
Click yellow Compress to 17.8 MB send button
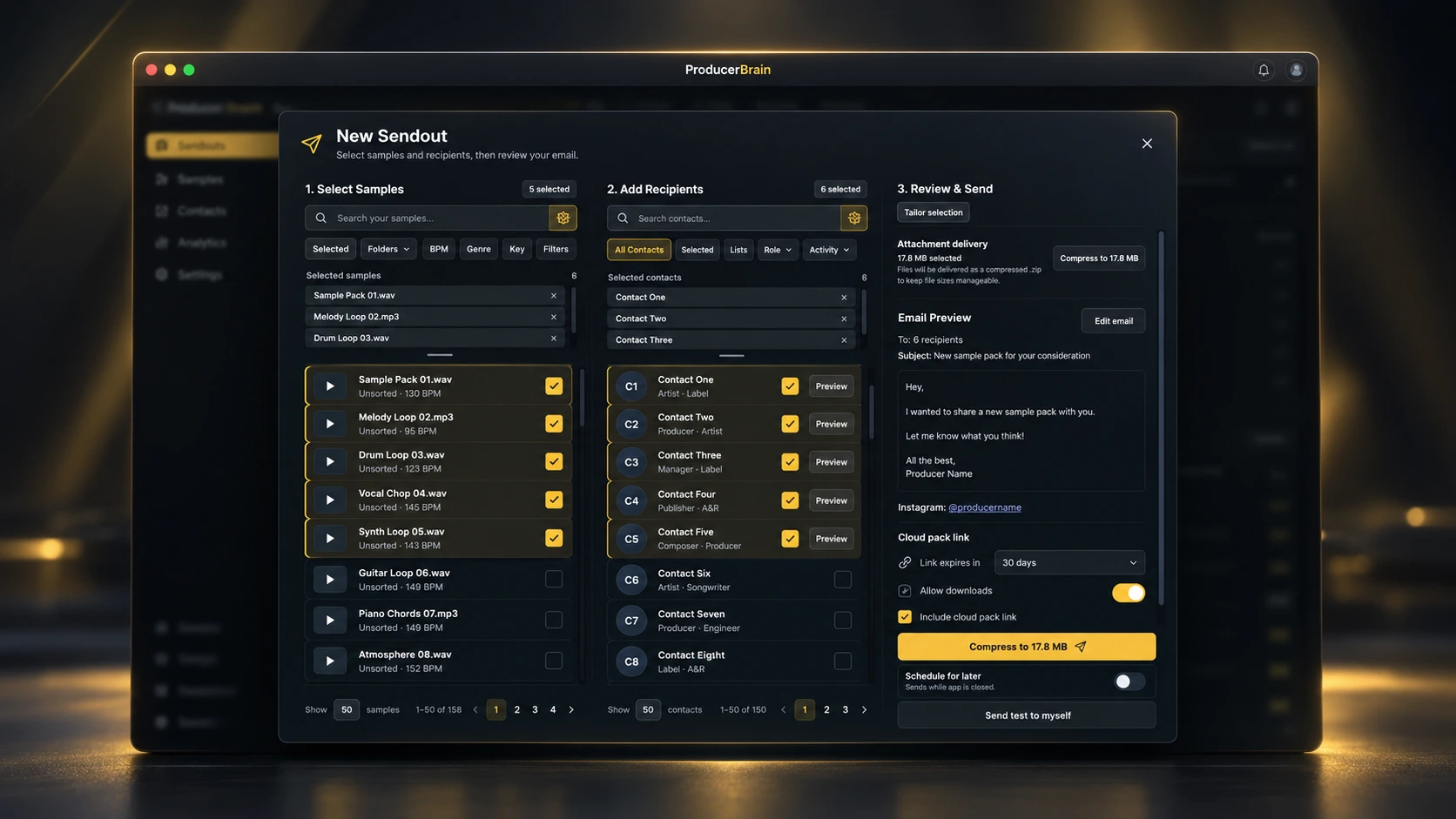point(1027,647)
